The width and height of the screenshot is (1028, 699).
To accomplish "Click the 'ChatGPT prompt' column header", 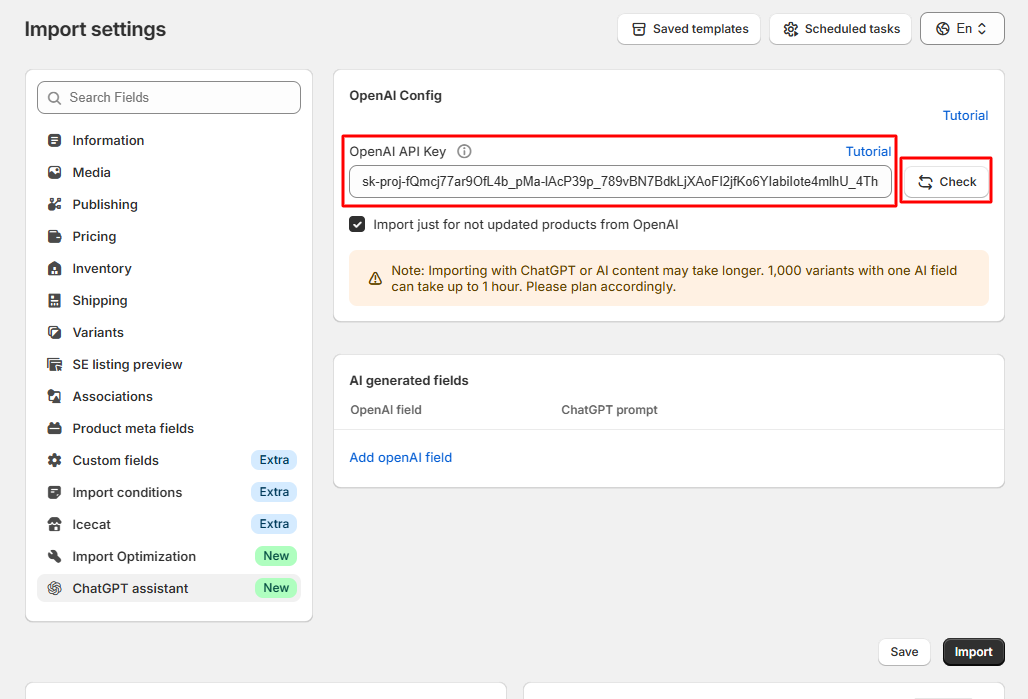I will pos(609,410).
